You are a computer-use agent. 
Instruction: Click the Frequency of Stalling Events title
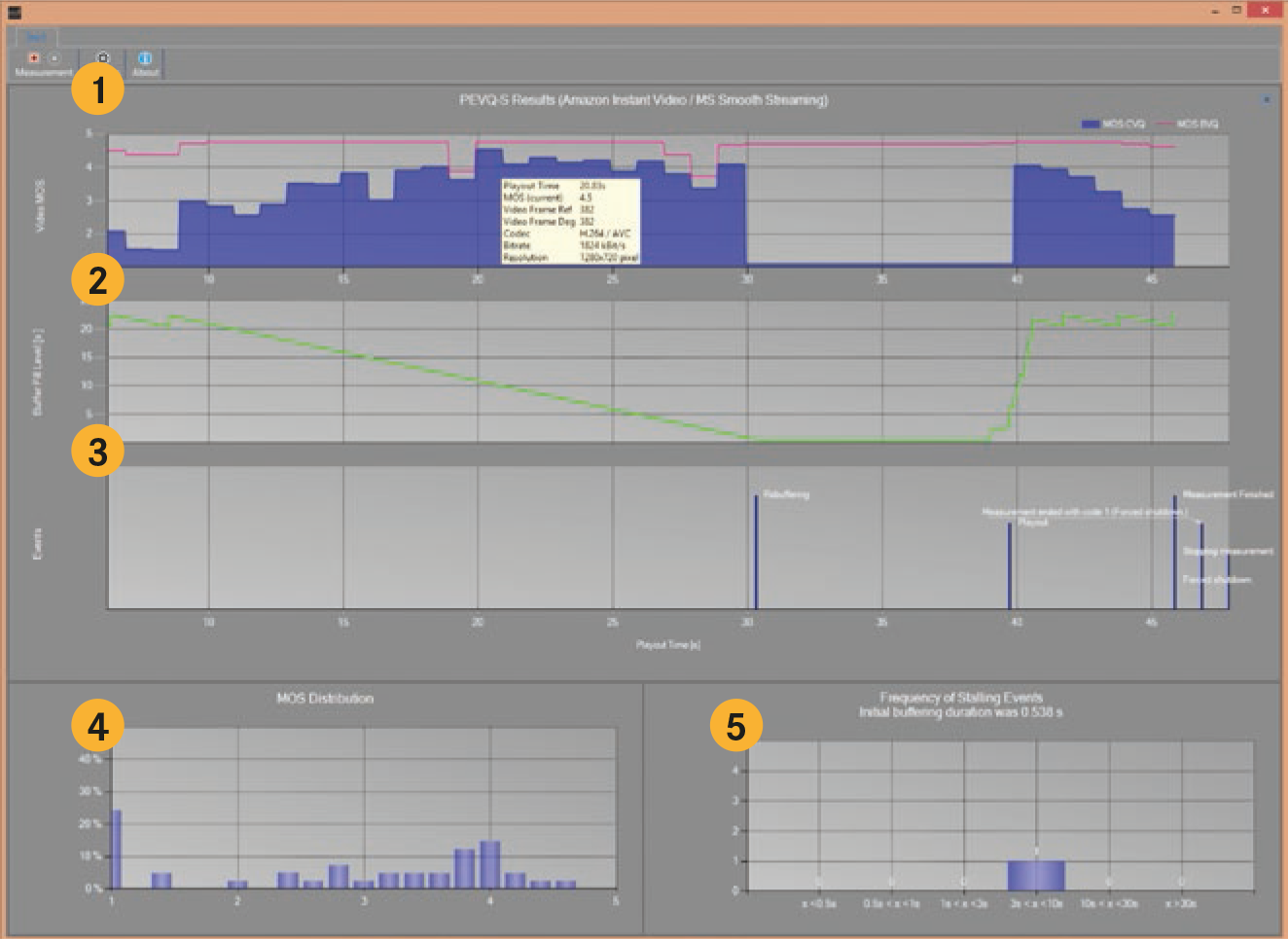[960, 697]
